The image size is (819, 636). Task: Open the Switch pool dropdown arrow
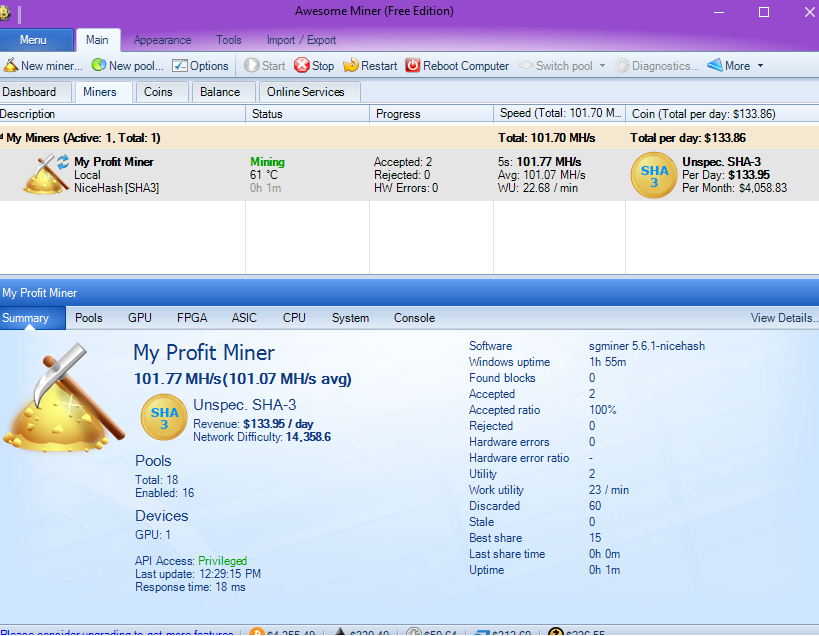pyautogui.click(x=602, y=66)
